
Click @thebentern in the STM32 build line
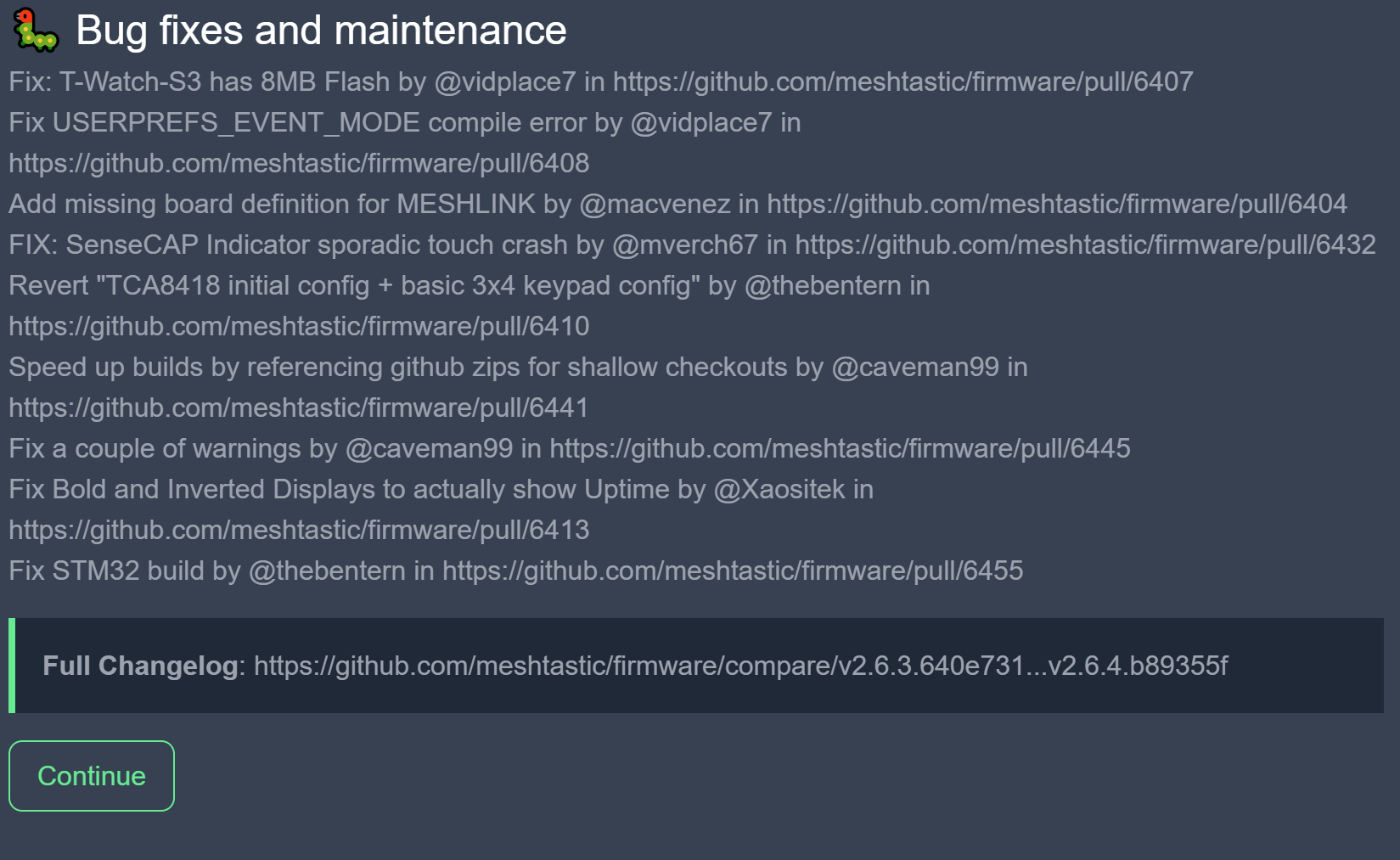pyautogui.click(x=327, y=571)
